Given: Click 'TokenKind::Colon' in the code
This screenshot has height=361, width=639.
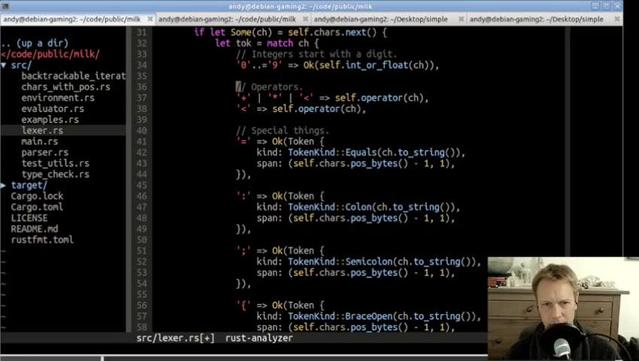Looking at the screenshot, I should coord(330,207).
